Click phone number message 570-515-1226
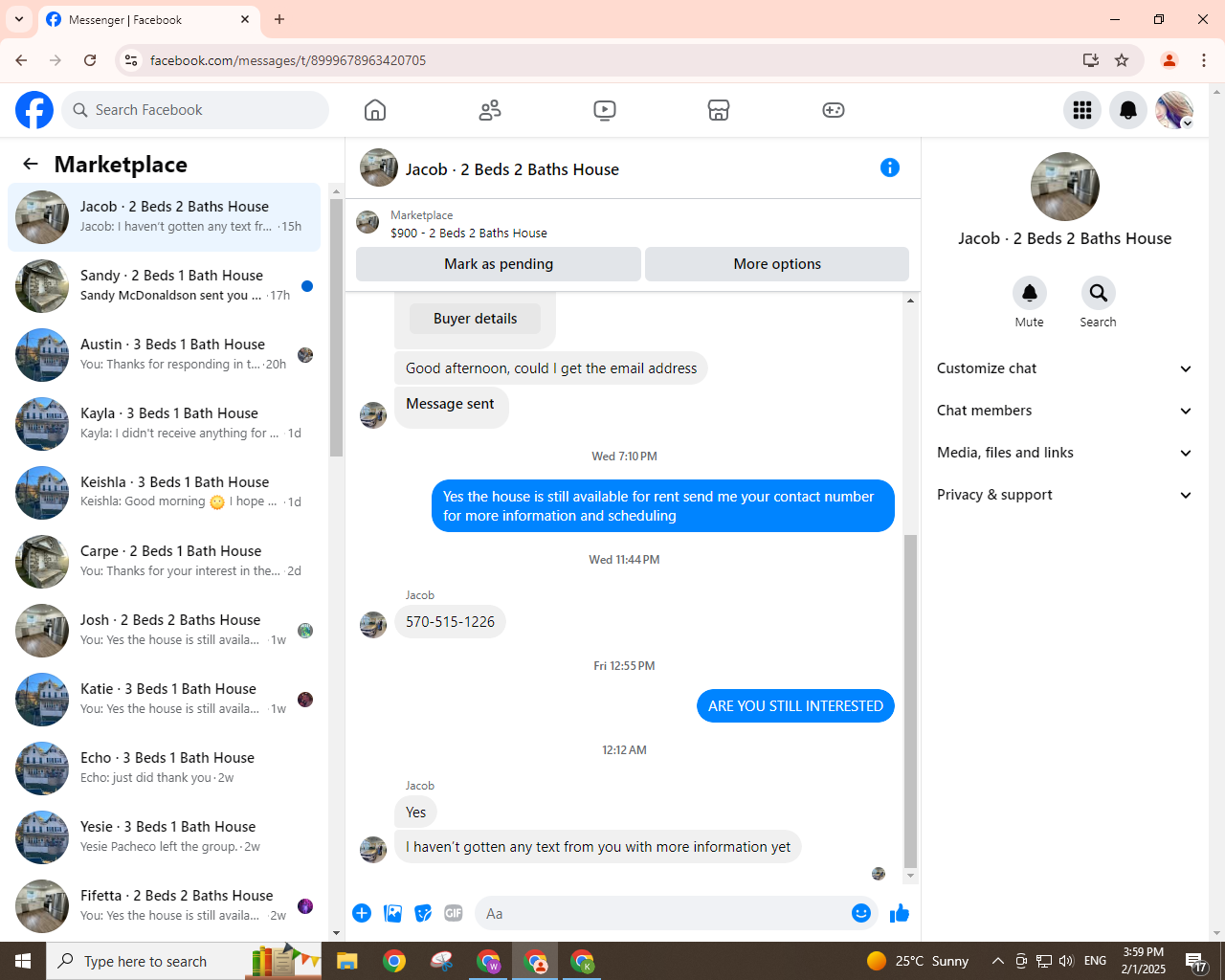This screenshot has width=1225, height=980. [450, 622]
